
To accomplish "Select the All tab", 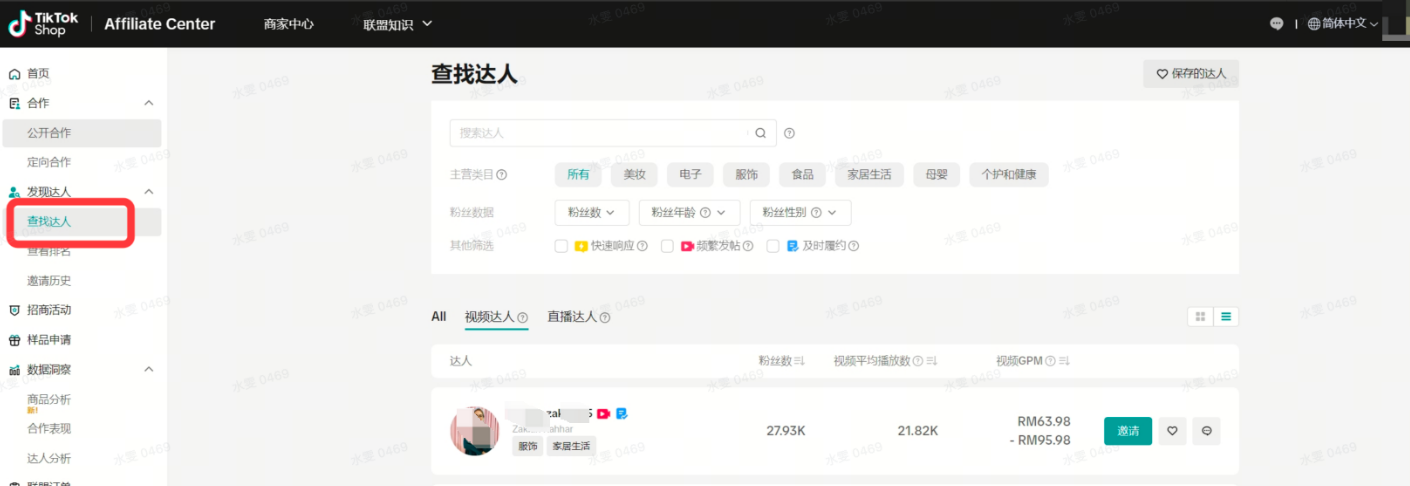I will coord(439,317).
